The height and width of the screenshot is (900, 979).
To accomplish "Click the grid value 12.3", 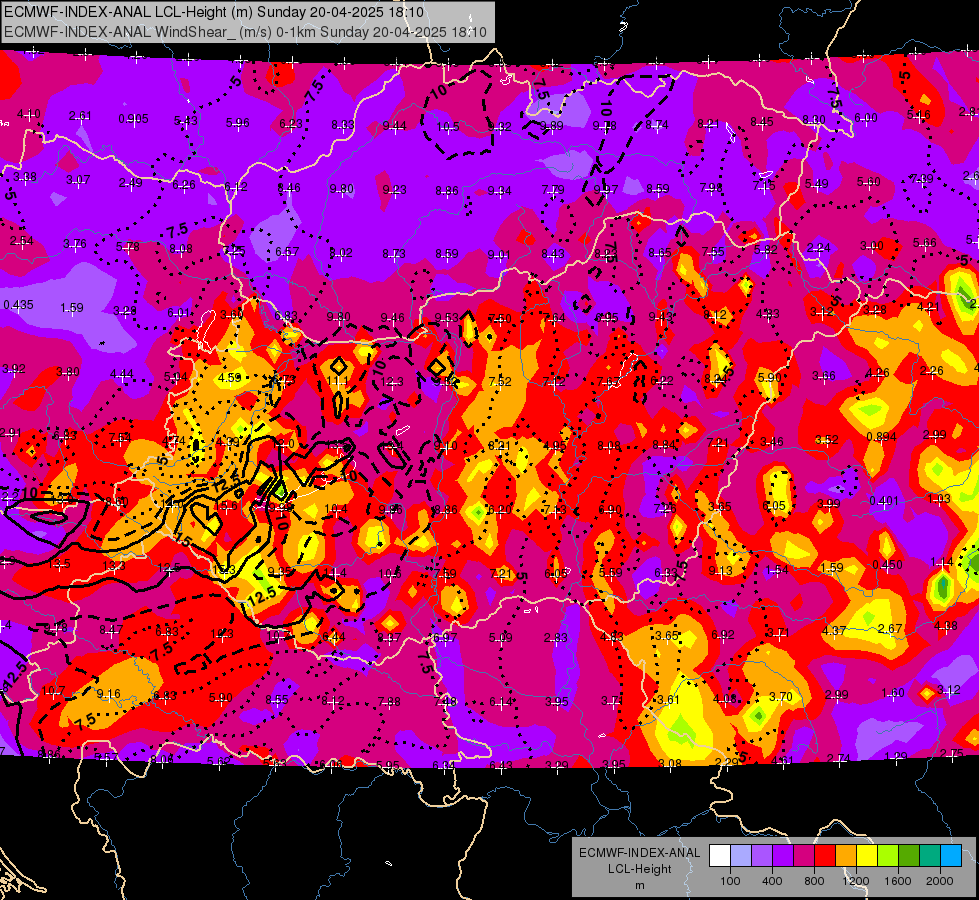I will pyautogui.click(x=391, y=382).
